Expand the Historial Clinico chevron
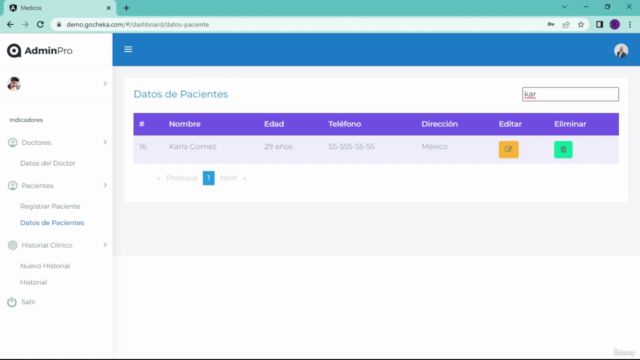This screenshot has height=360, width=640. [x=105, y=245]
